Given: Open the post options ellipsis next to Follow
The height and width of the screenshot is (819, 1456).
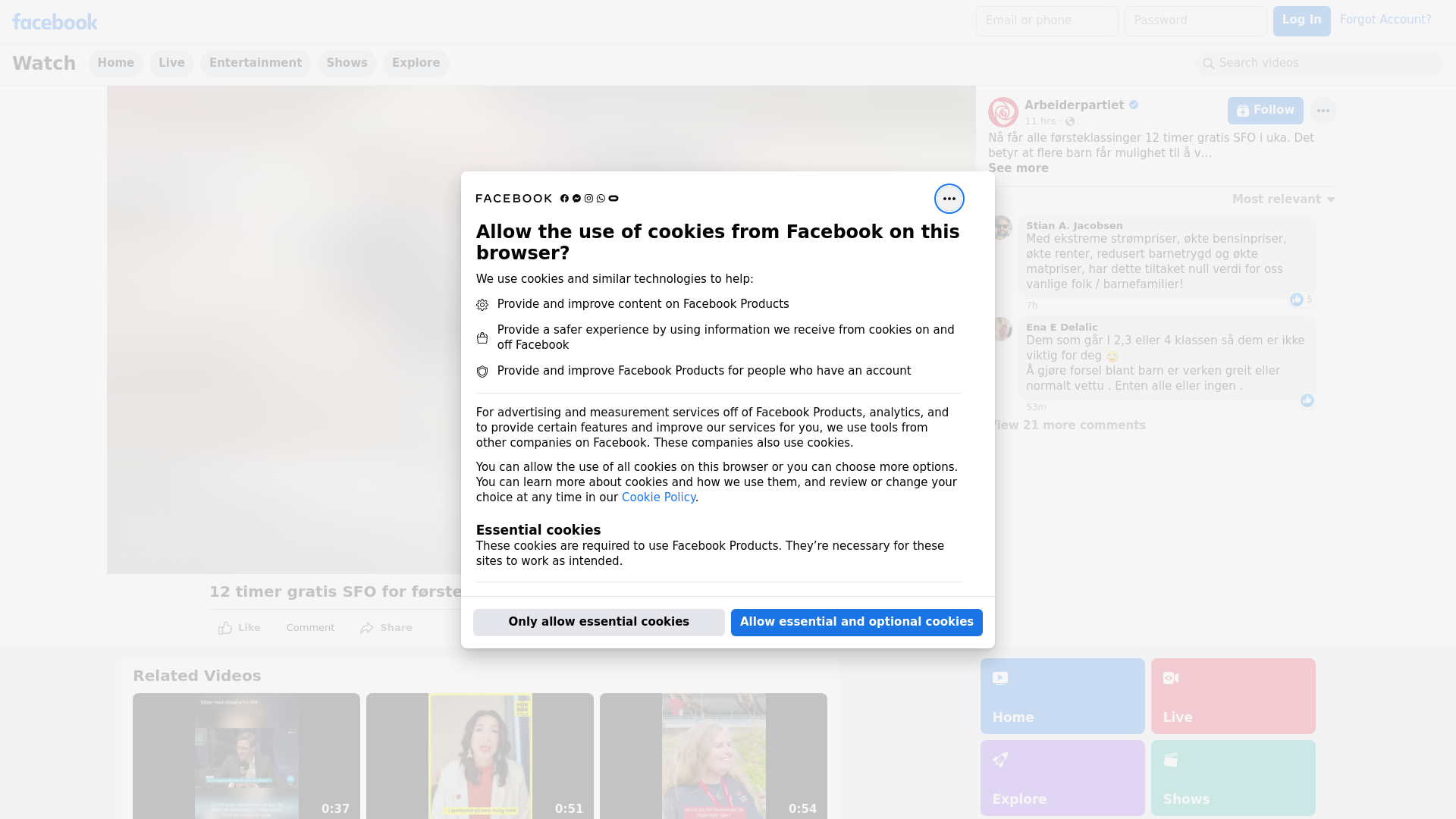Looking at the screenshot, I should pos(1323,111).
